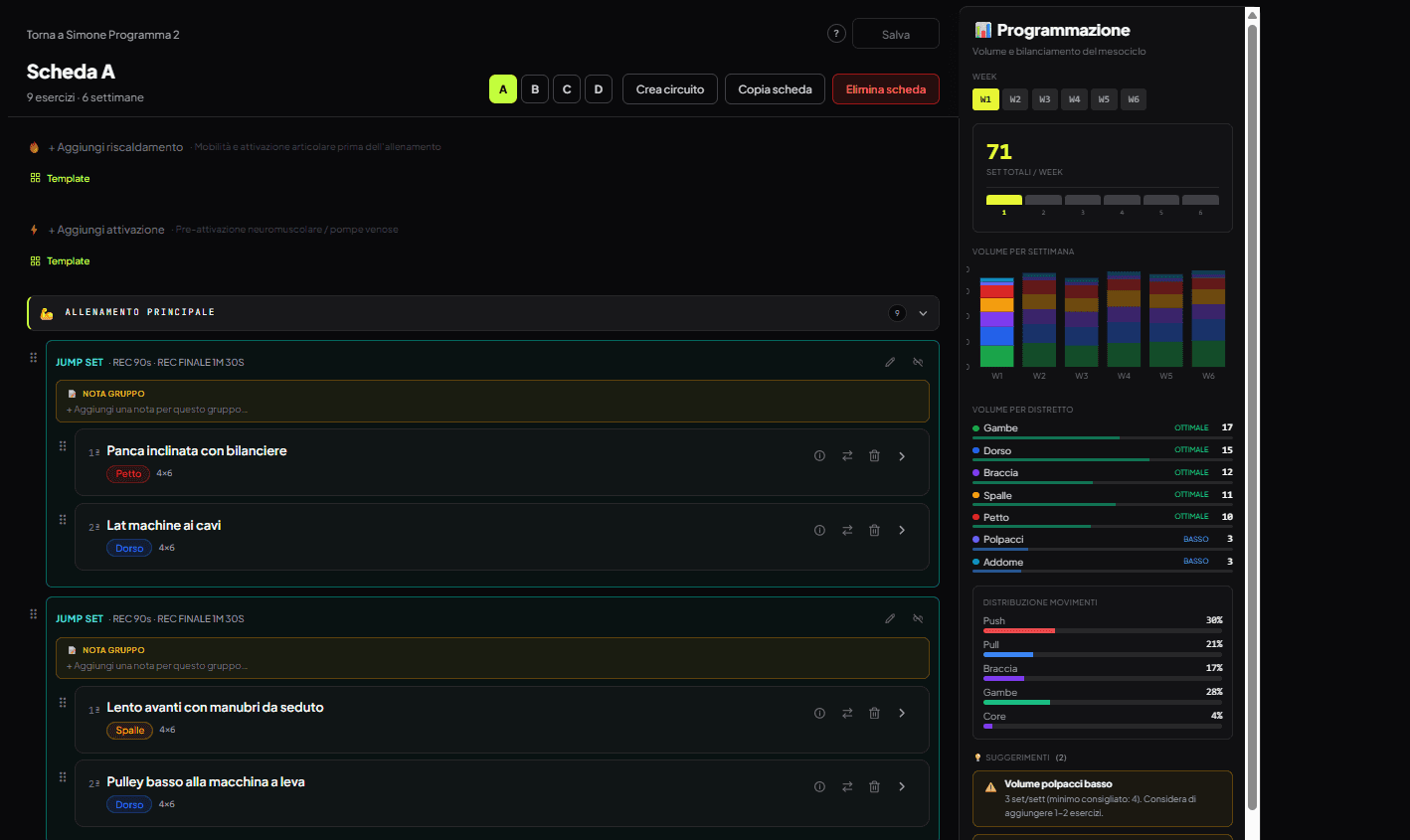The width and height of the screenshot is (1410, 840).
Task: Swap the Pulley basso alla macchina exercise
Action: (847, 786)
